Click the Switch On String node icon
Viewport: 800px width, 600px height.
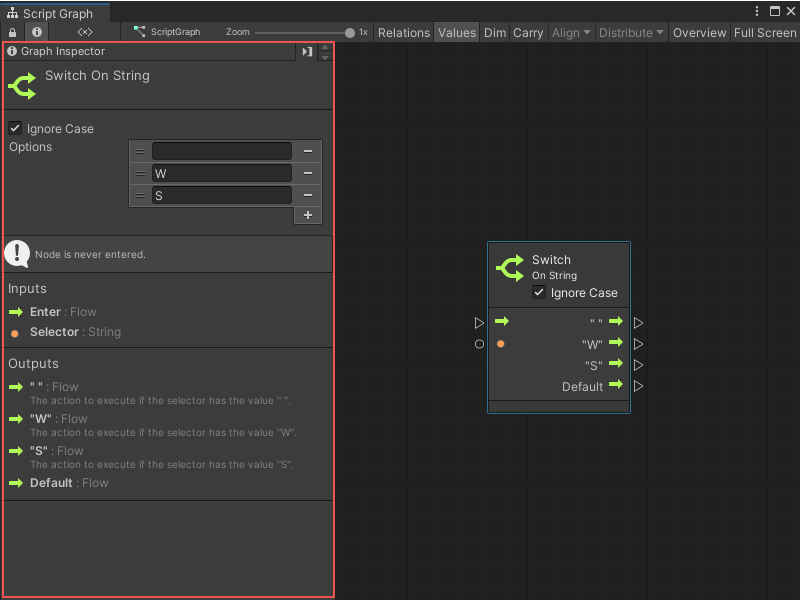(x=22, y=86)
